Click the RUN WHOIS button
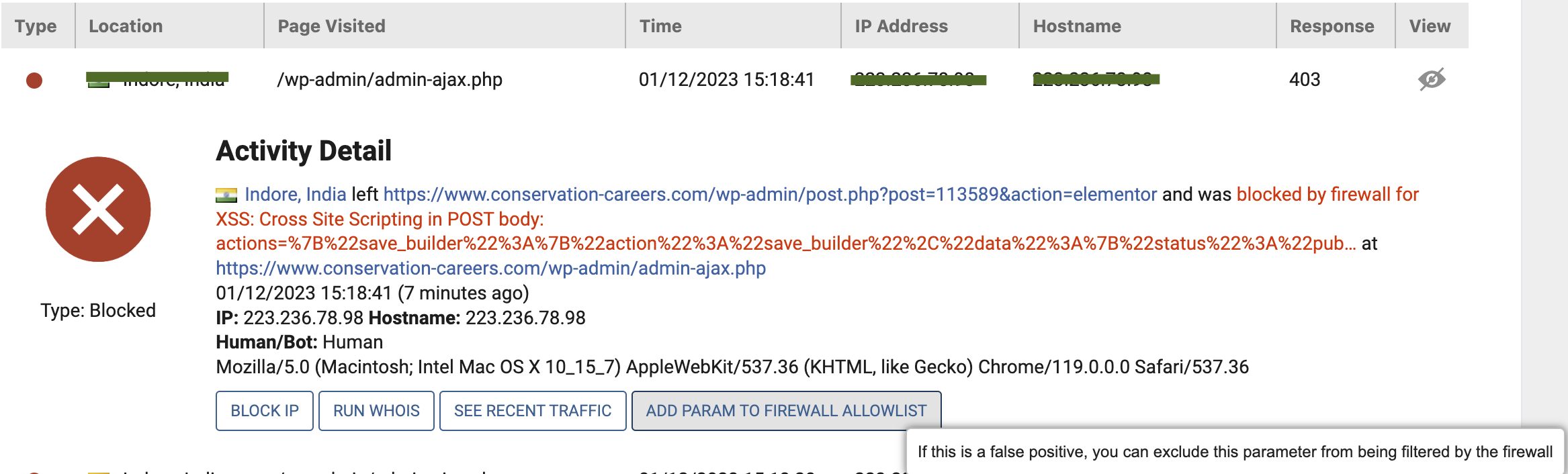This screenshot has width=1568, height=474. pos(376,411)
